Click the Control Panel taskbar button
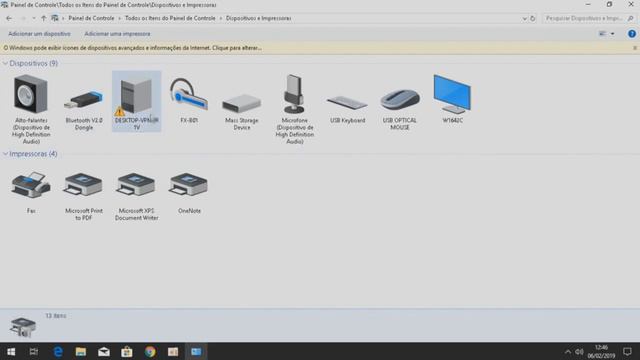Viewport: 640px width, 360px height. pyautogui.click(x=196, y=351)
